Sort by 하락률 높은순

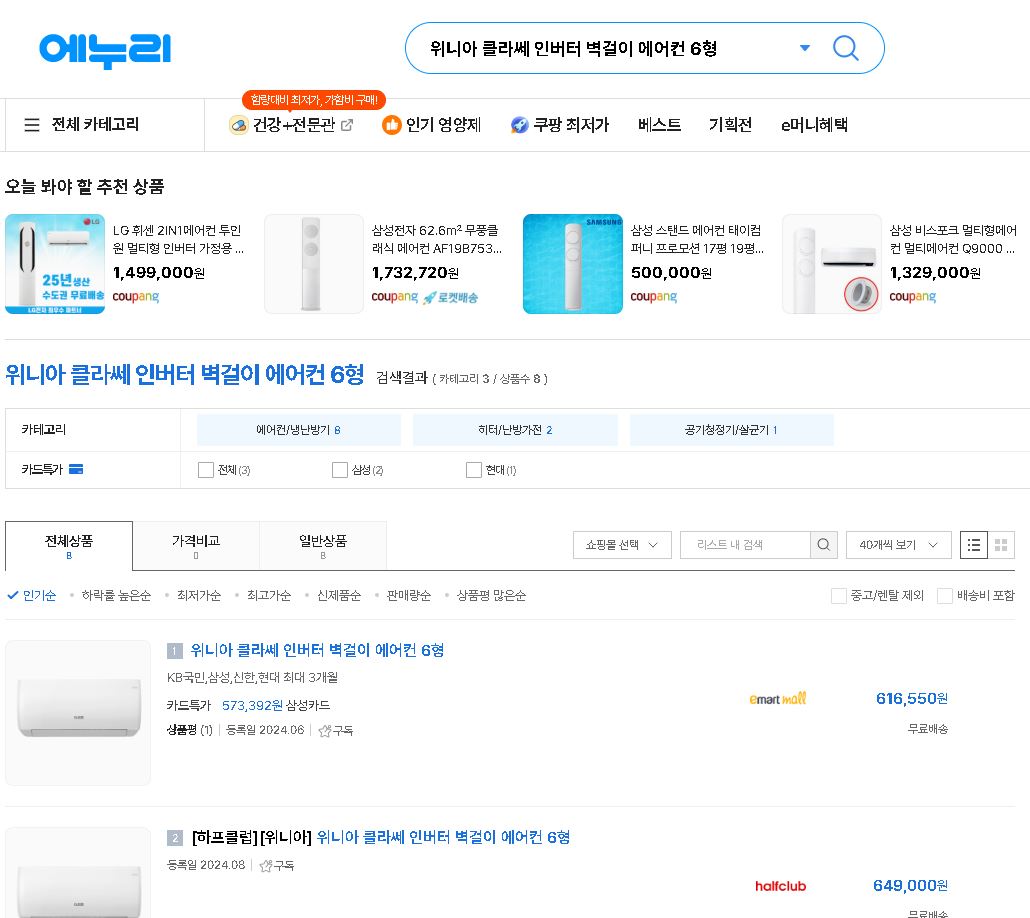[116, 595]
